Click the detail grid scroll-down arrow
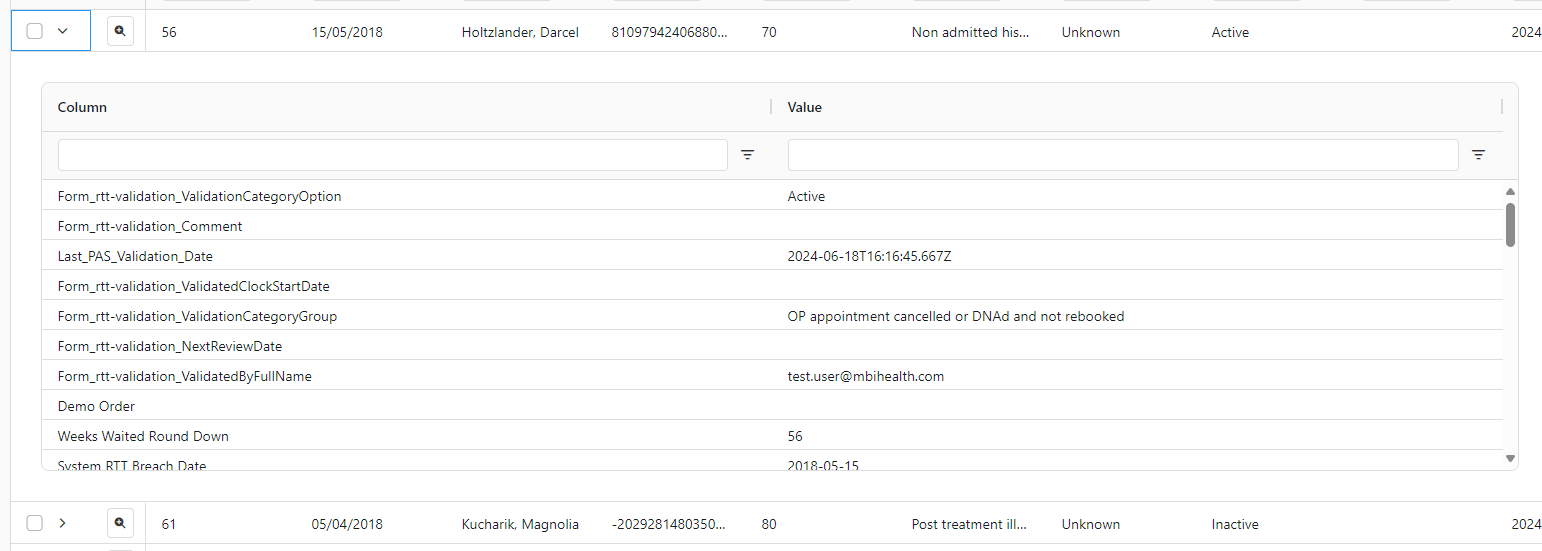Screen dimensions: 1542x551 tap(1510, 458)
